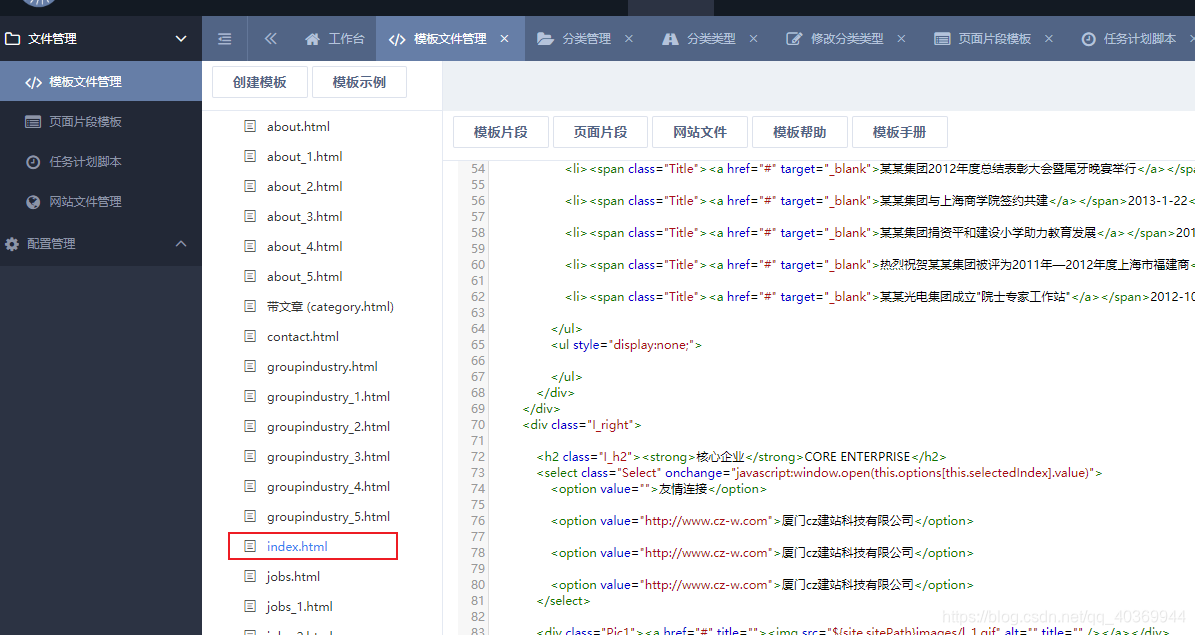Click the clock icon on the 任务计划脚本 tab
The width and height of the screenshot is (1195, 635).
click(x=1088, y=39)
